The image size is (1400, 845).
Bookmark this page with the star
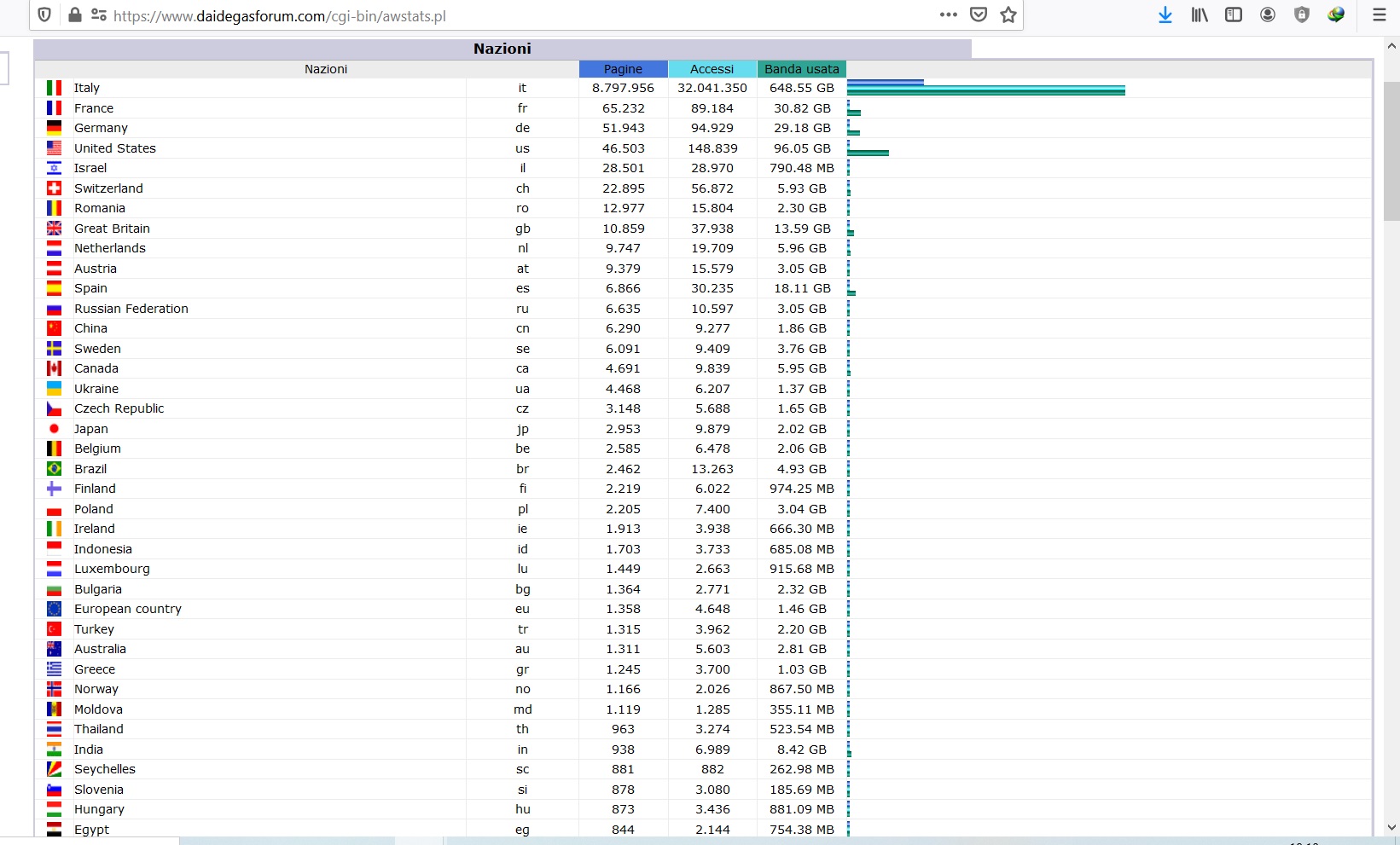point(1008,14)
